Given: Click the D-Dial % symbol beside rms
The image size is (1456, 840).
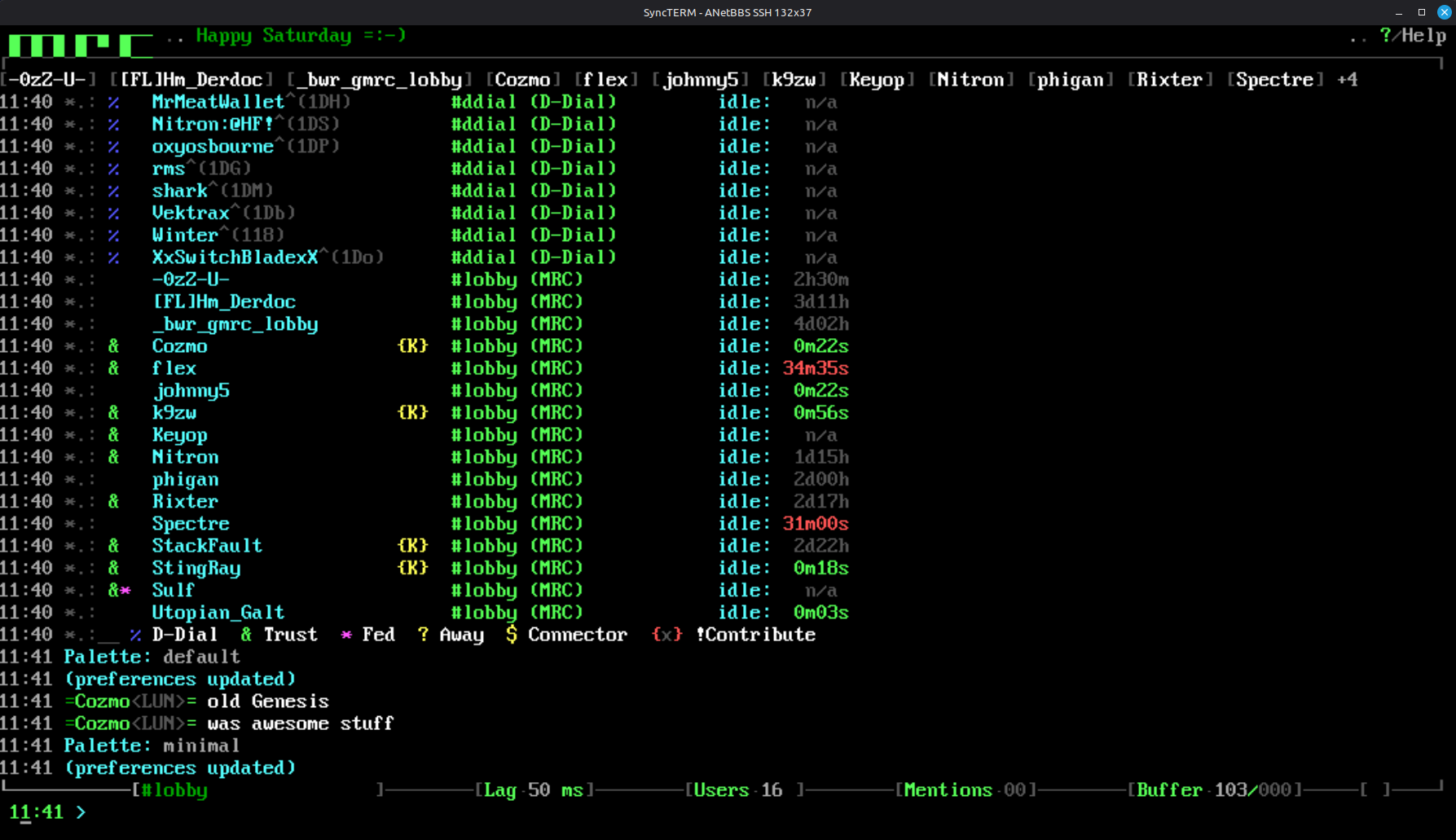Looking at the screenshot, I should click(114, 169).
